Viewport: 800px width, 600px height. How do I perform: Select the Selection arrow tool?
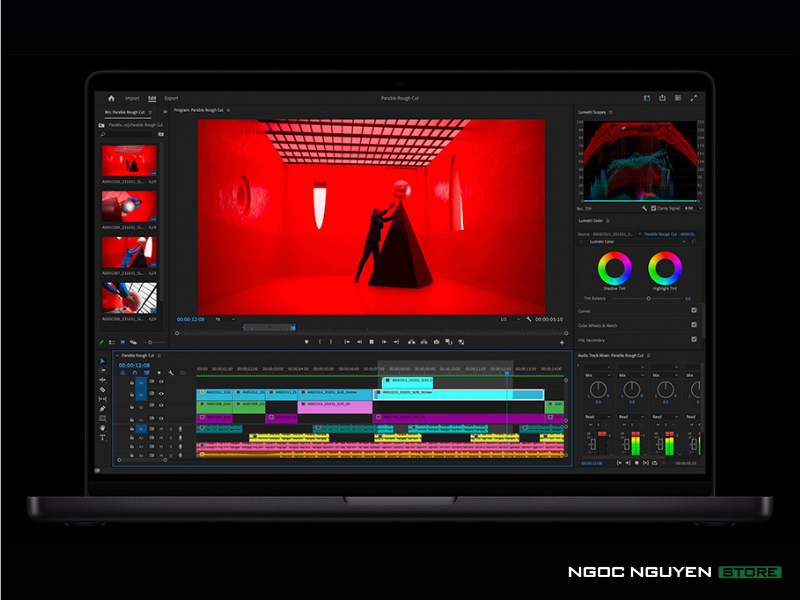pos(102,361)
